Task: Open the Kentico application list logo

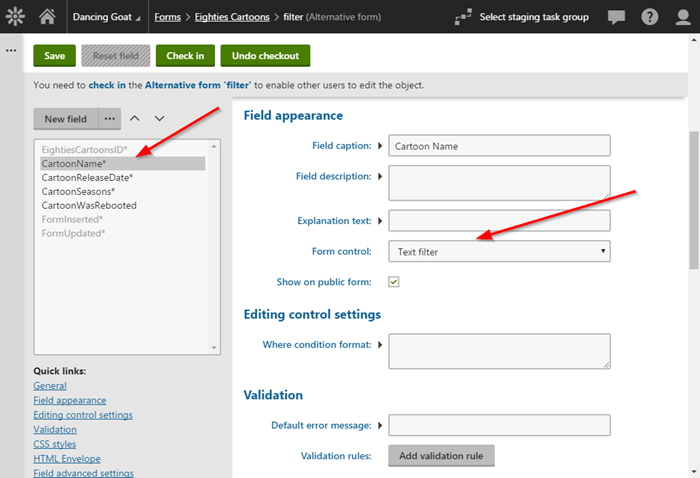Action: click(x=15, y=17)
